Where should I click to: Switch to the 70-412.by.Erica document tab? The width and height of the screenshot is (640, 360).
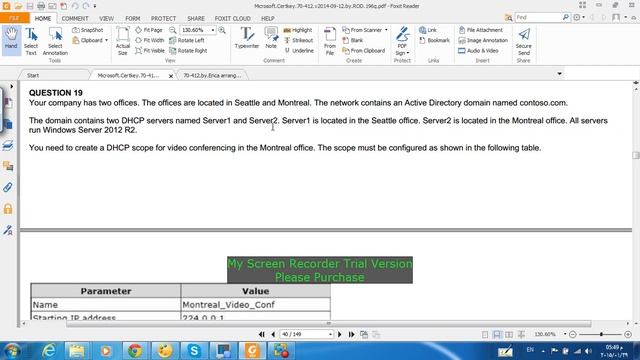pos(212,76)
